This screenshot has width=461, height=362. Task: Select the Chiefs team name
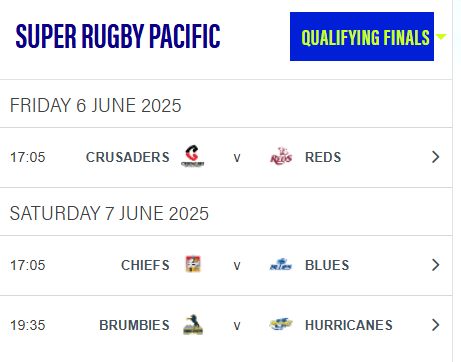(x=145, y=265)
